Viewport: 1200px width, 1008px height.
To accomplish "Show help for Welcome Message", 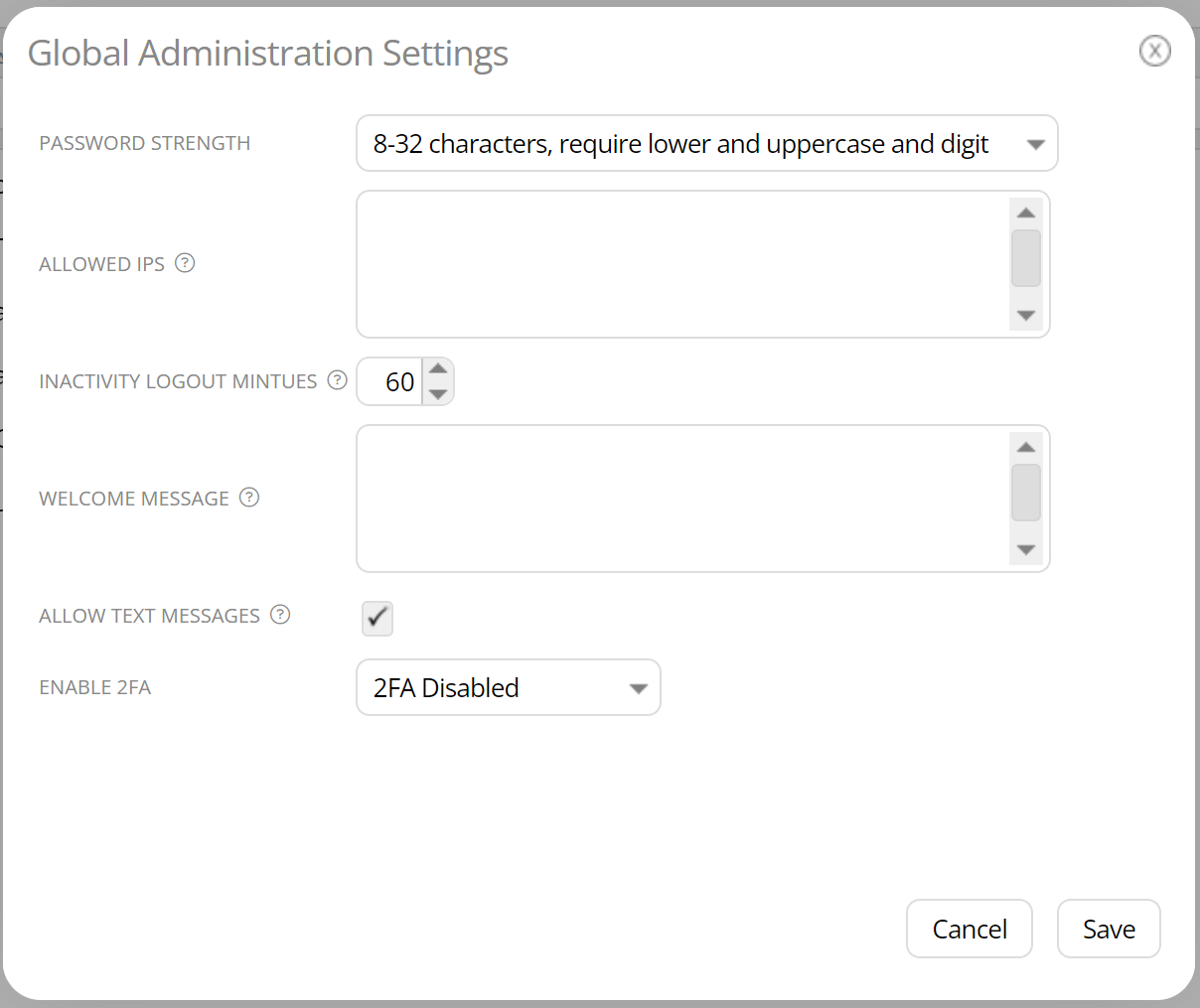I will 249,498.
